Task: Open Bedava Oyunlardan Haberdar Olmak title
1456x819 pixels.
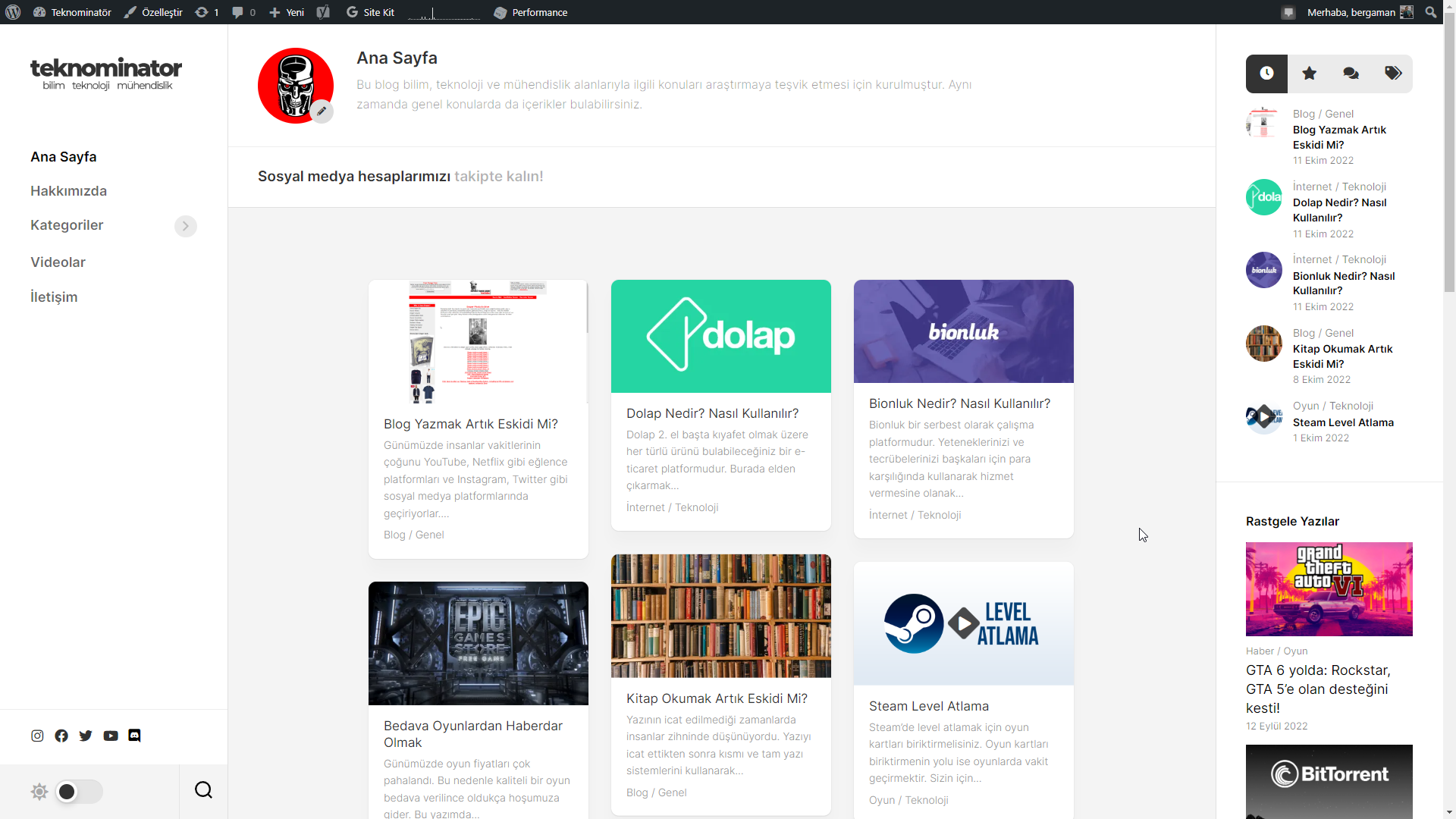Action: coord(473,734)
